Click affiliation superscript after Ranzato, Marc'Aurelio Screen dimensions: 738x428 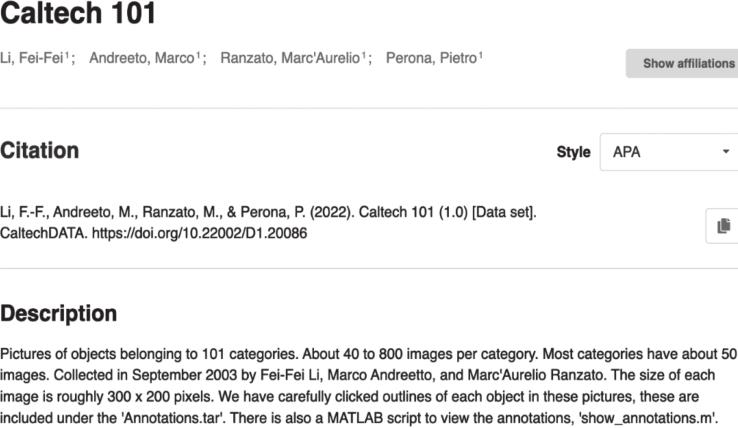tap(364, 56)
